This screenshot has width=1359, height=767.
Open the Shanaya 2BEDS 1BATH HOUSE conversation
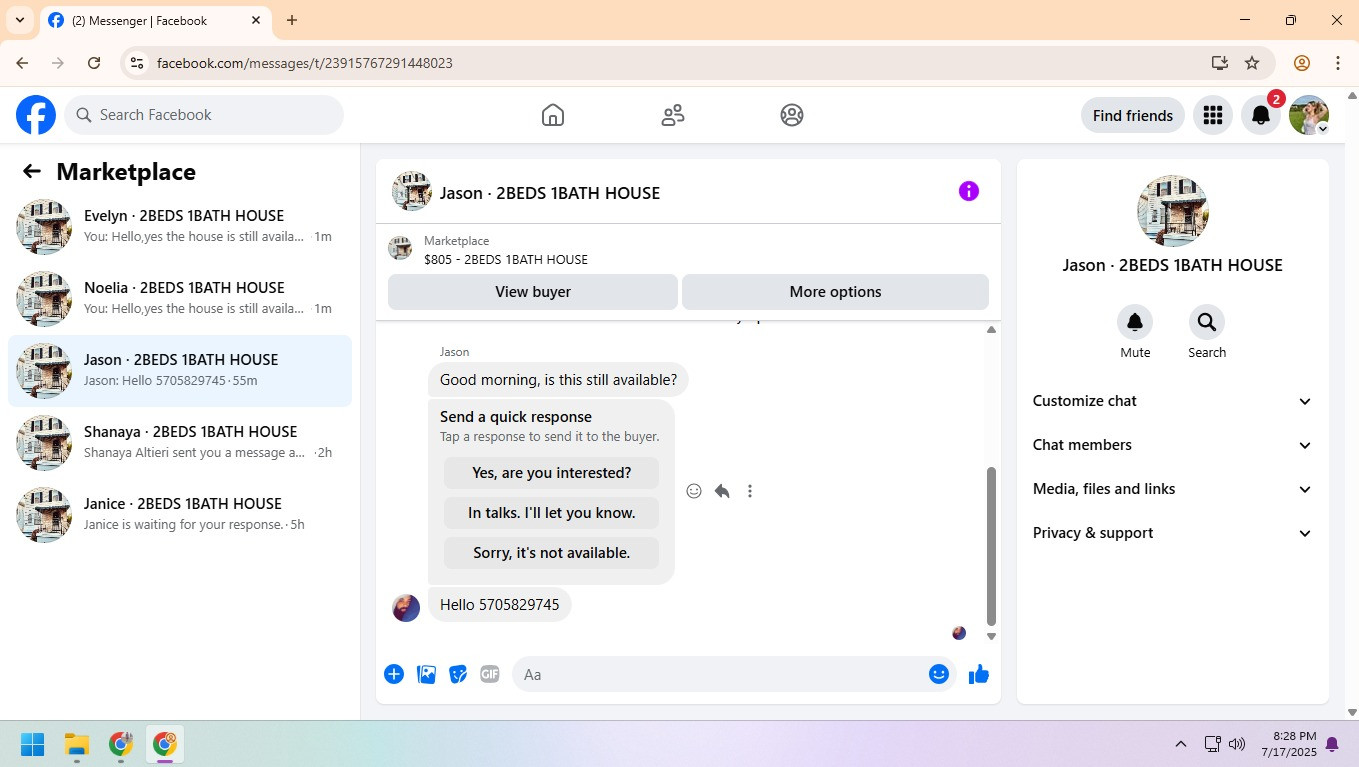(x=180, y=443)
